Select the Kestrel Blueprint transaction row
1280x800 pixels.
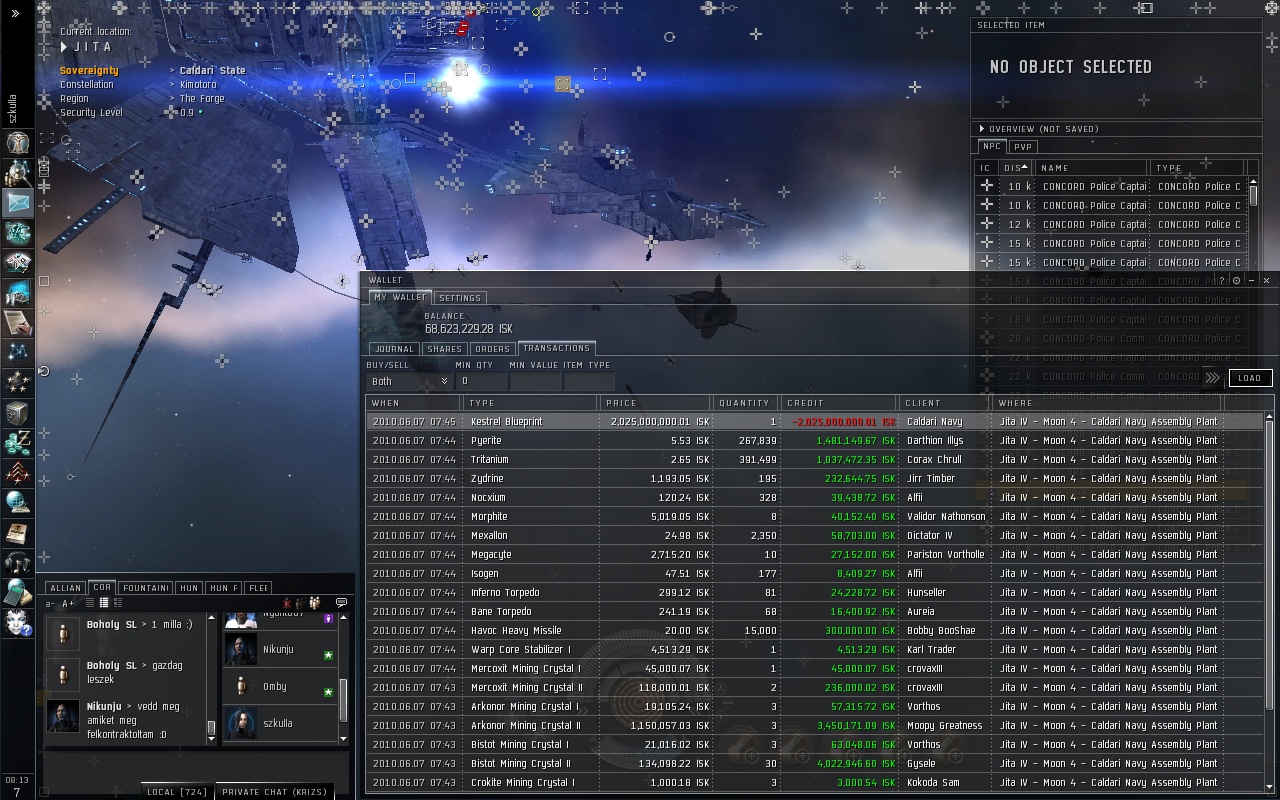814,422
